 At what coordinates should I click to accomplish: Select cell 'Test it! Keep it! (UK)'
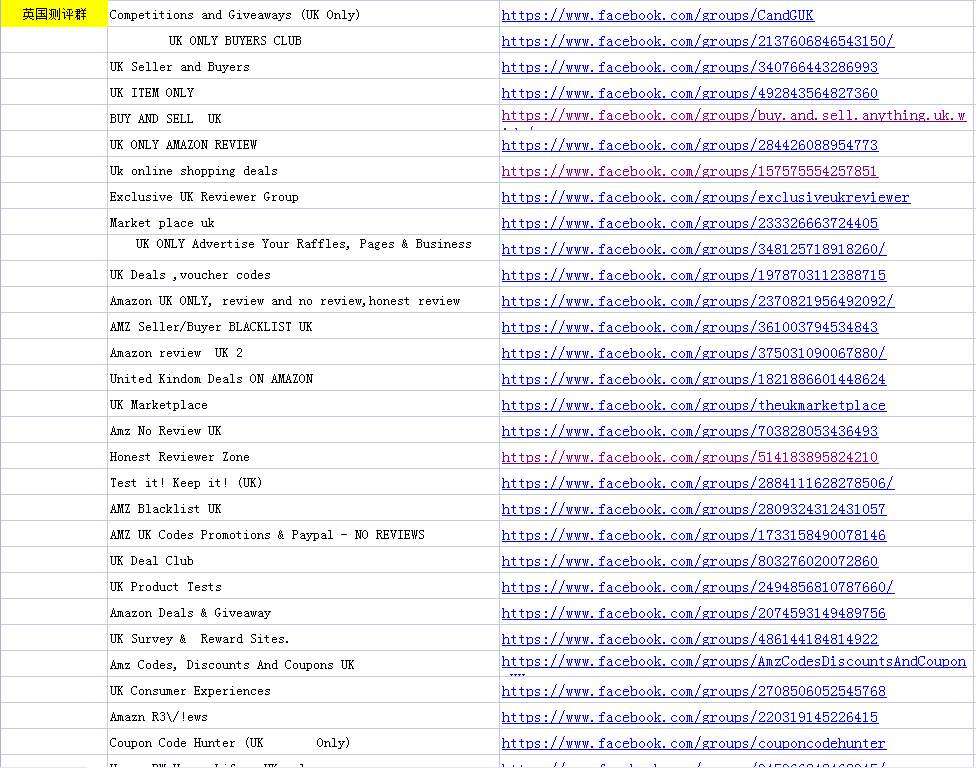[x=303, y=482]
